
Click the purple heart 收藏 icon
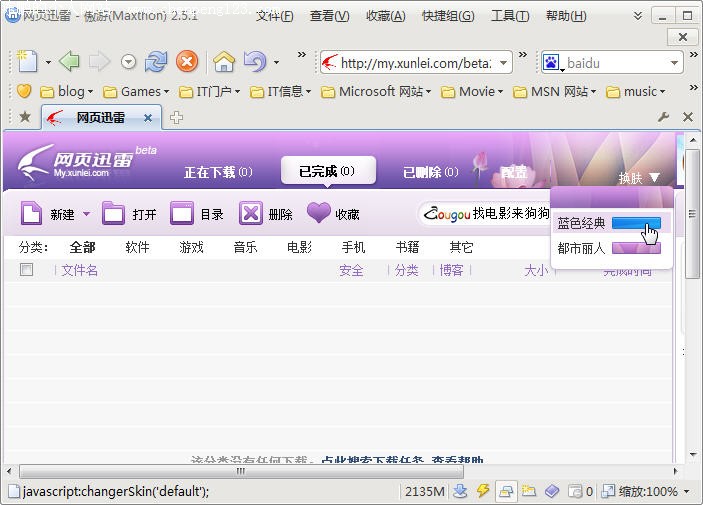(x=318, y=213)
